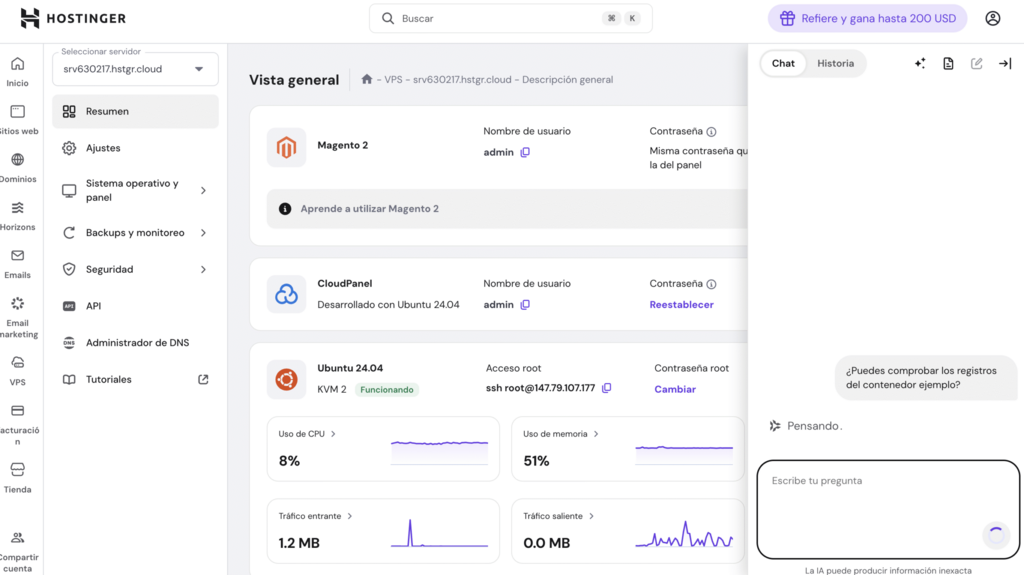Viewport: 1024px width, 575px height.
Task: Click the Hostinger logo
Action: tap(72, 18)
